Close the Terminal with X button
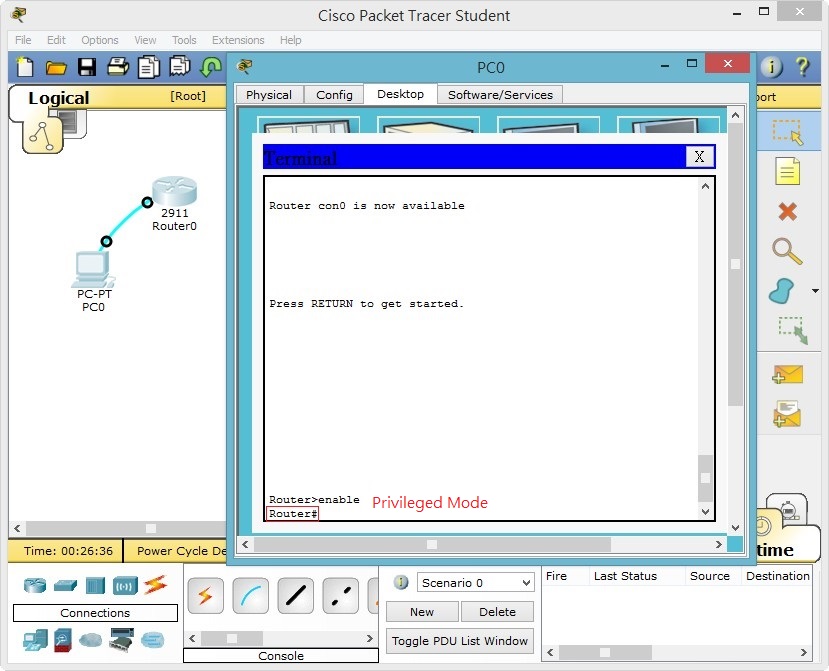829x671 pixels. (699, 157)
